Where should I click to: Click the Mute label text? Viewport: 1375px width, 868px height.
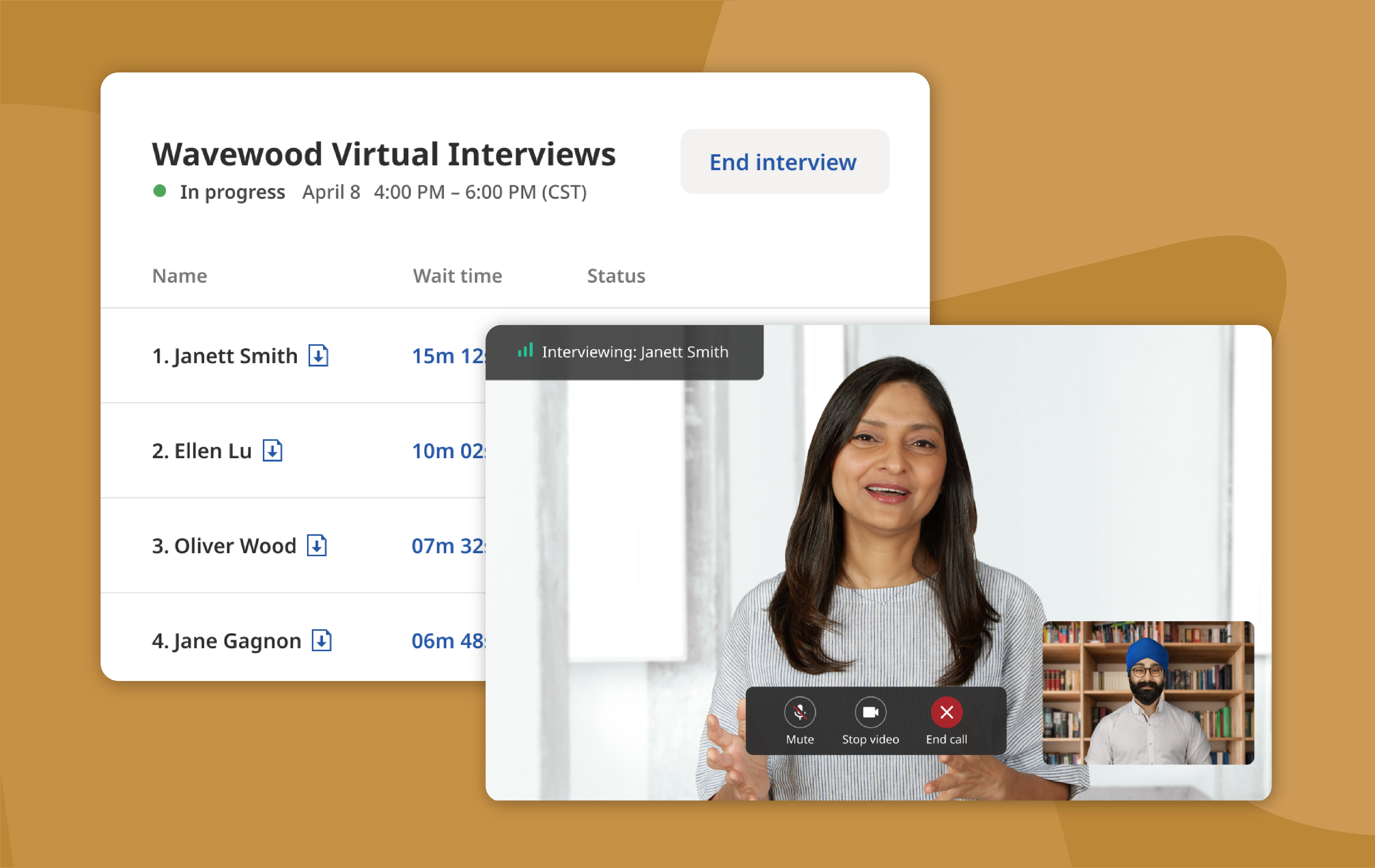click(x=799, y=739)
